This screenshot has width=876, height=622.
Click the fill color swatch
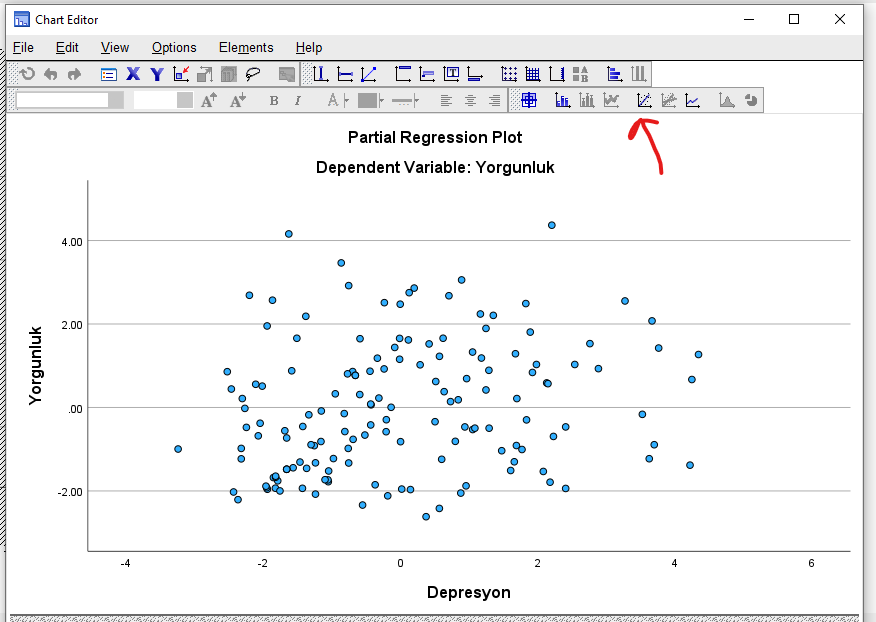click(x=365, y=100)
